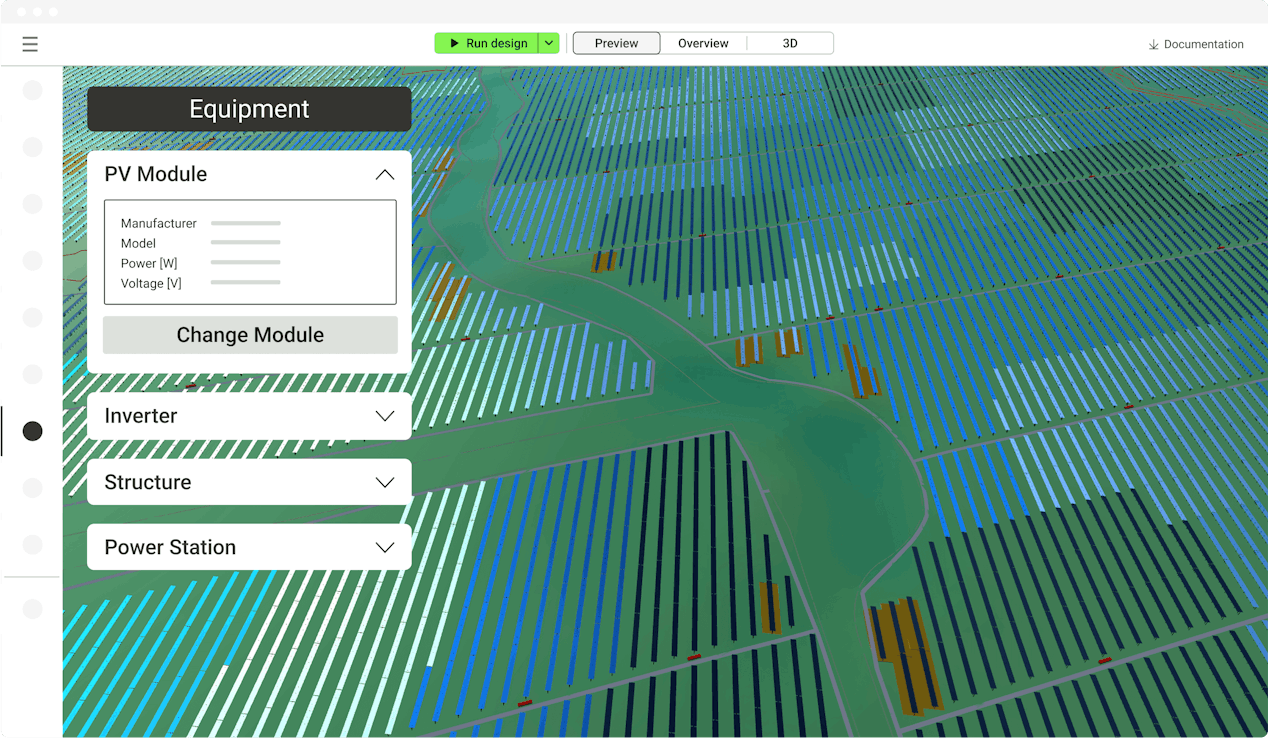Collapse the PV Module section
Viewport: 1268px width, 738px height.
[x=385, y=175]
